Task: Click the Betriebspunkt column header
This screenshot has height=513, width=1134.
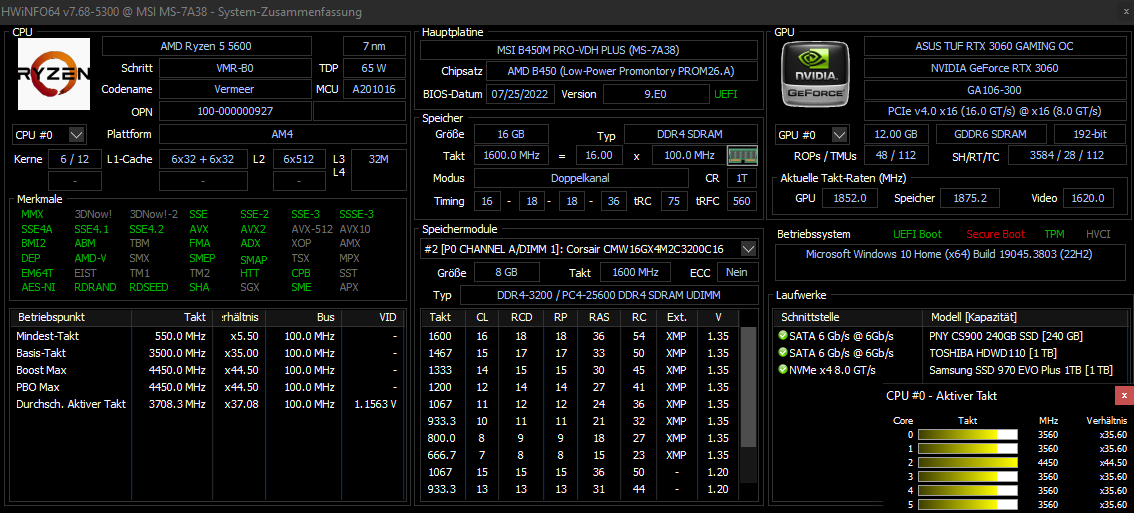Action: coord(71,317)
